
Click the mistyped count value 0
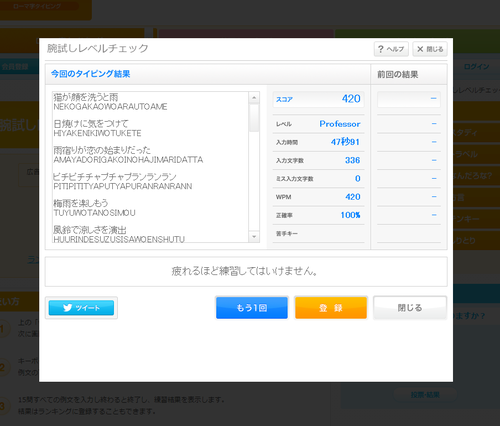pos(358,179)
